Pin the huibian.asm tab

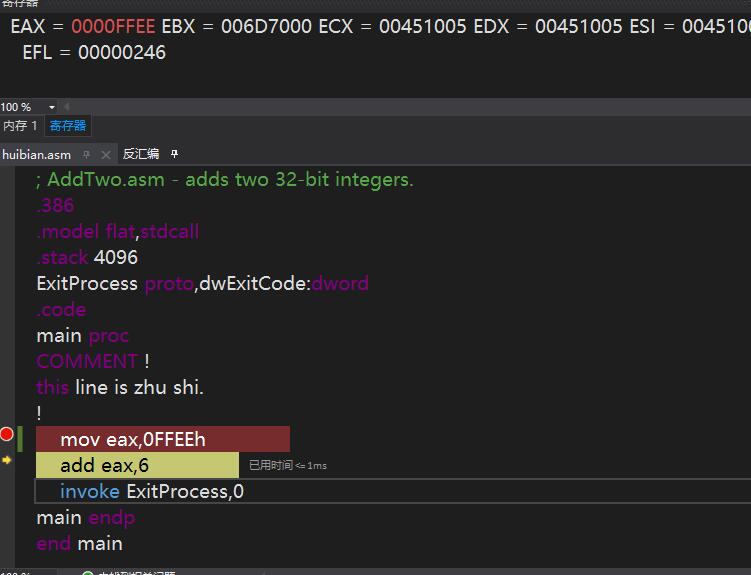click(86, 154)
